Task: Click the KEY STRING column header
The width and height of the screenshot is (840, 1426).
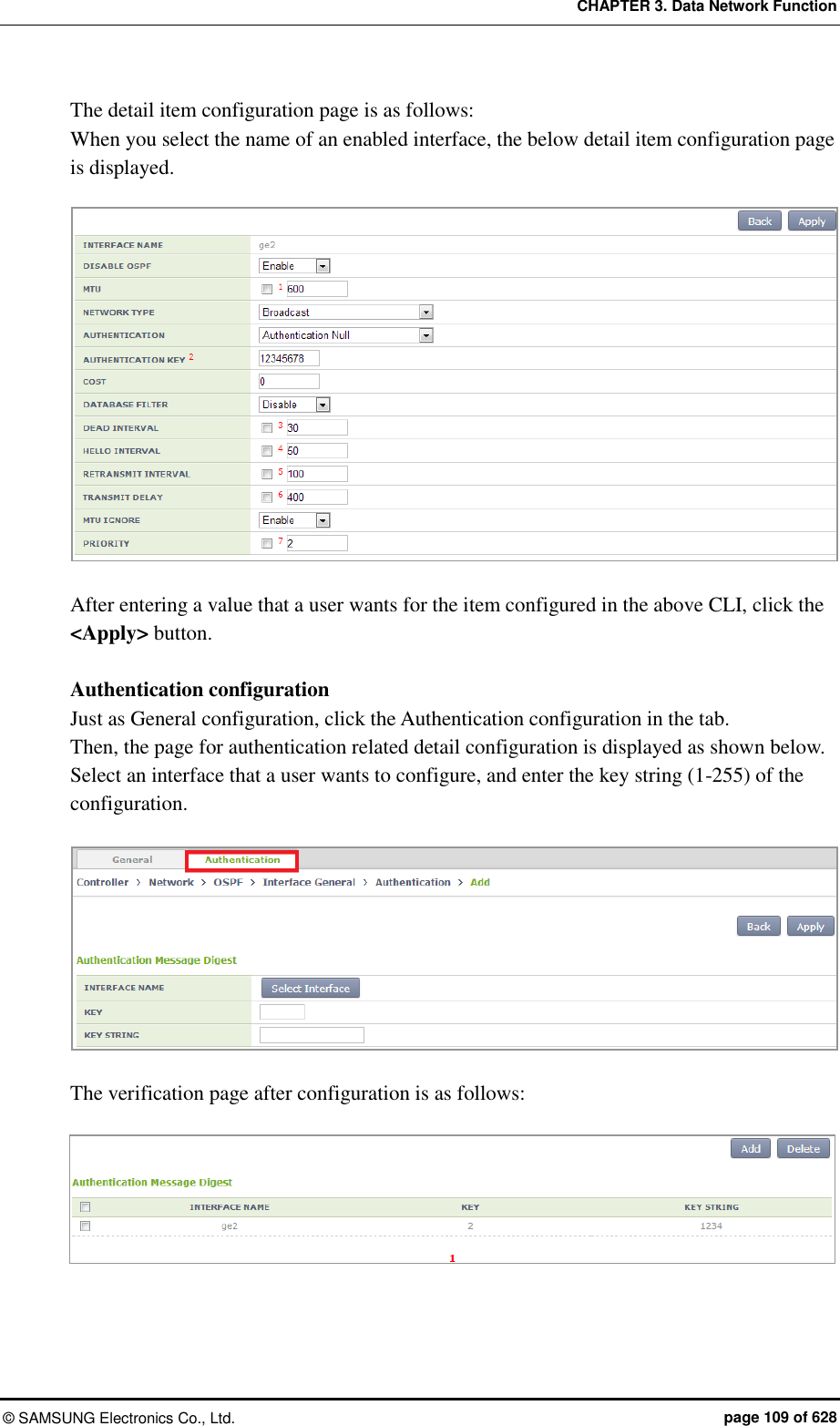Action: click(x=712, y=1207)
